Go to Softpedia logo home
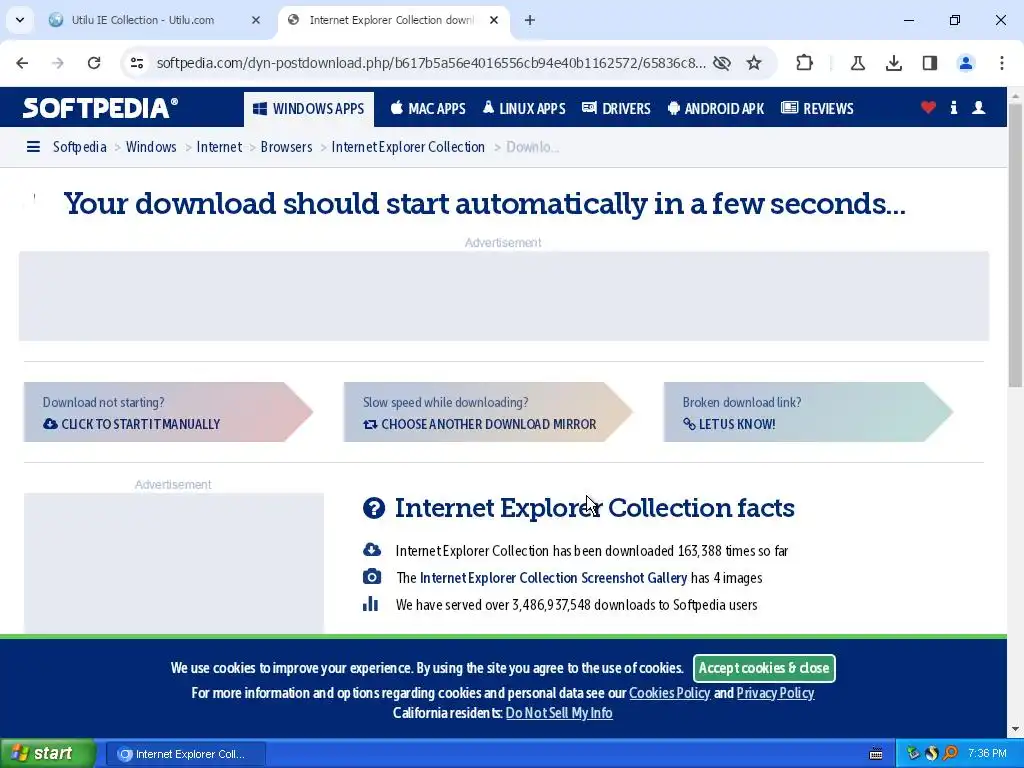The height and width of the screenshot is (768, 1024). tap(100, 108)
